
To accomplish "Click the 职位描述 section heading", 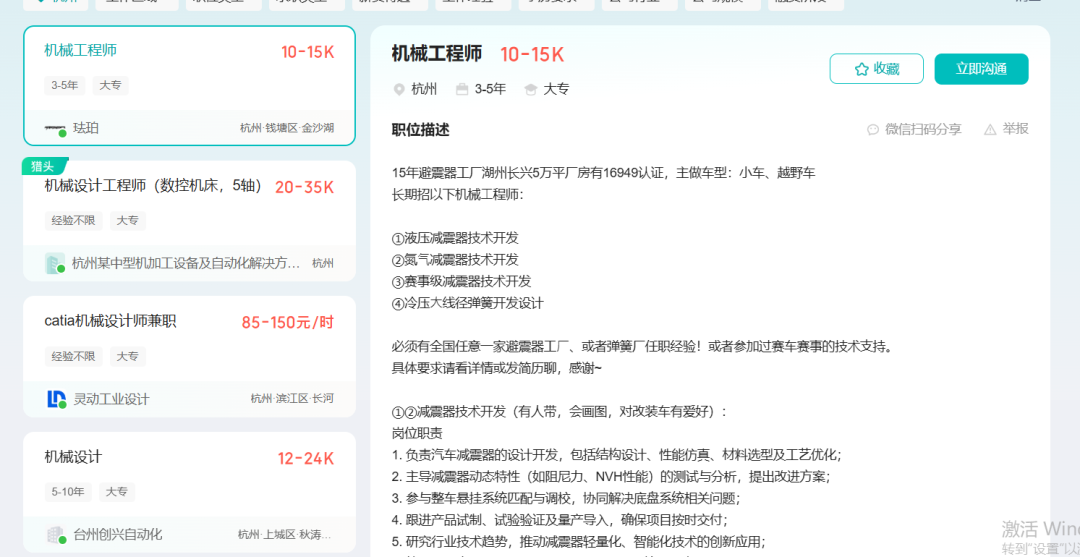I will pos(420,129).
